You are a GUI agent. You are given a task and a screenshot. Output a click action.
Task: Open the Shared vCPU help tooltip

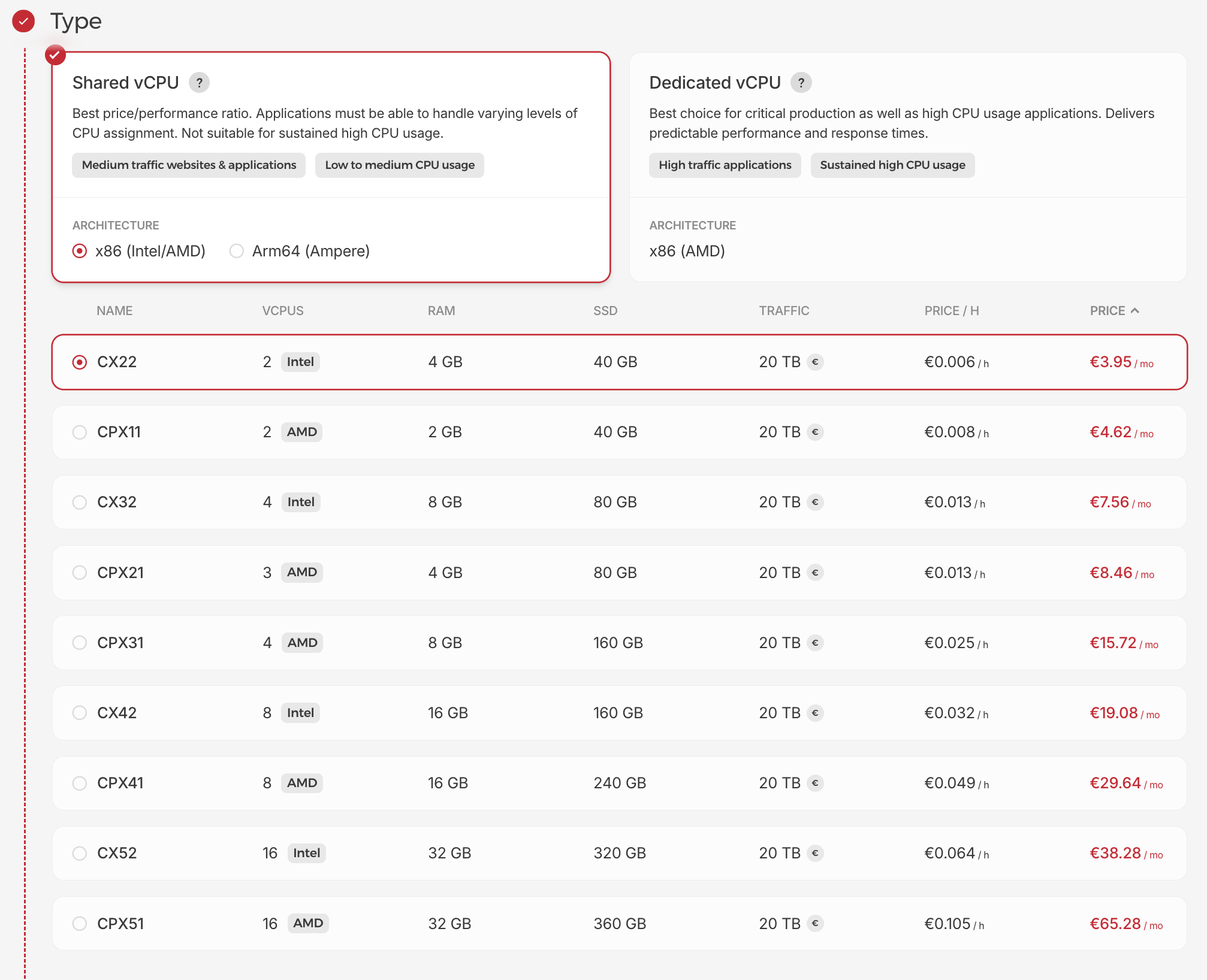(200, 83)
